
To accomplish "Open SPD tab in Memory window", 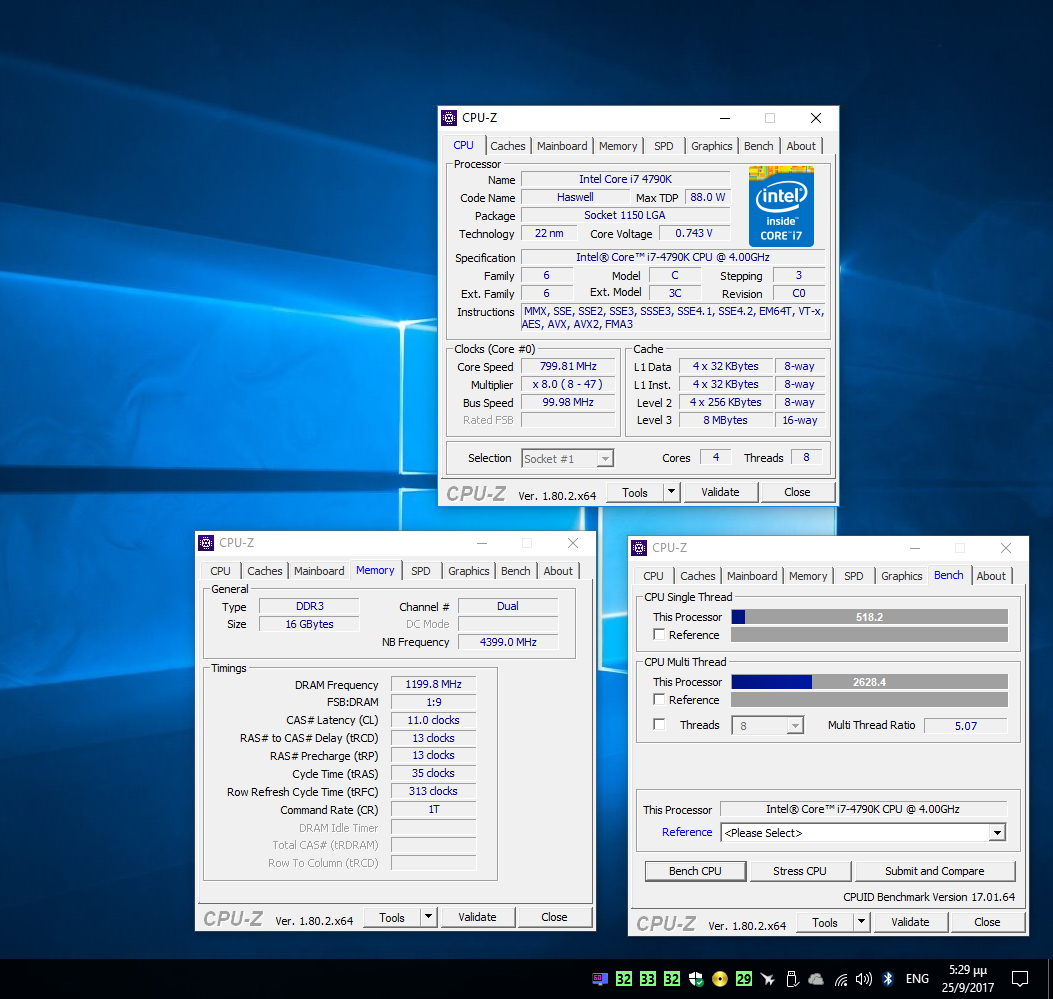I will (420, 571).
